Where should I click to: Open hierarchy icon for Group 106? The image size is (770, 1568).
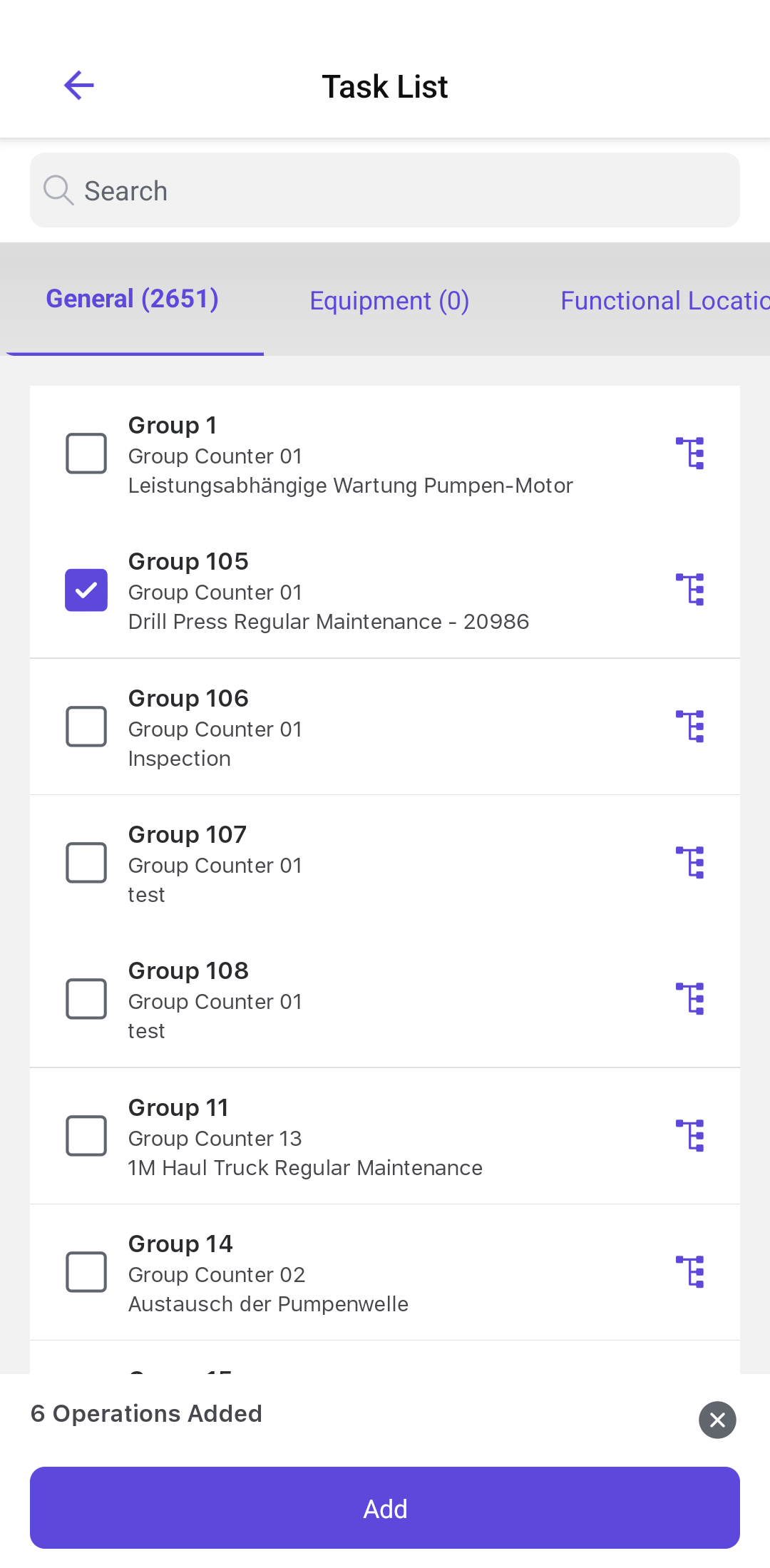[690, 727]
